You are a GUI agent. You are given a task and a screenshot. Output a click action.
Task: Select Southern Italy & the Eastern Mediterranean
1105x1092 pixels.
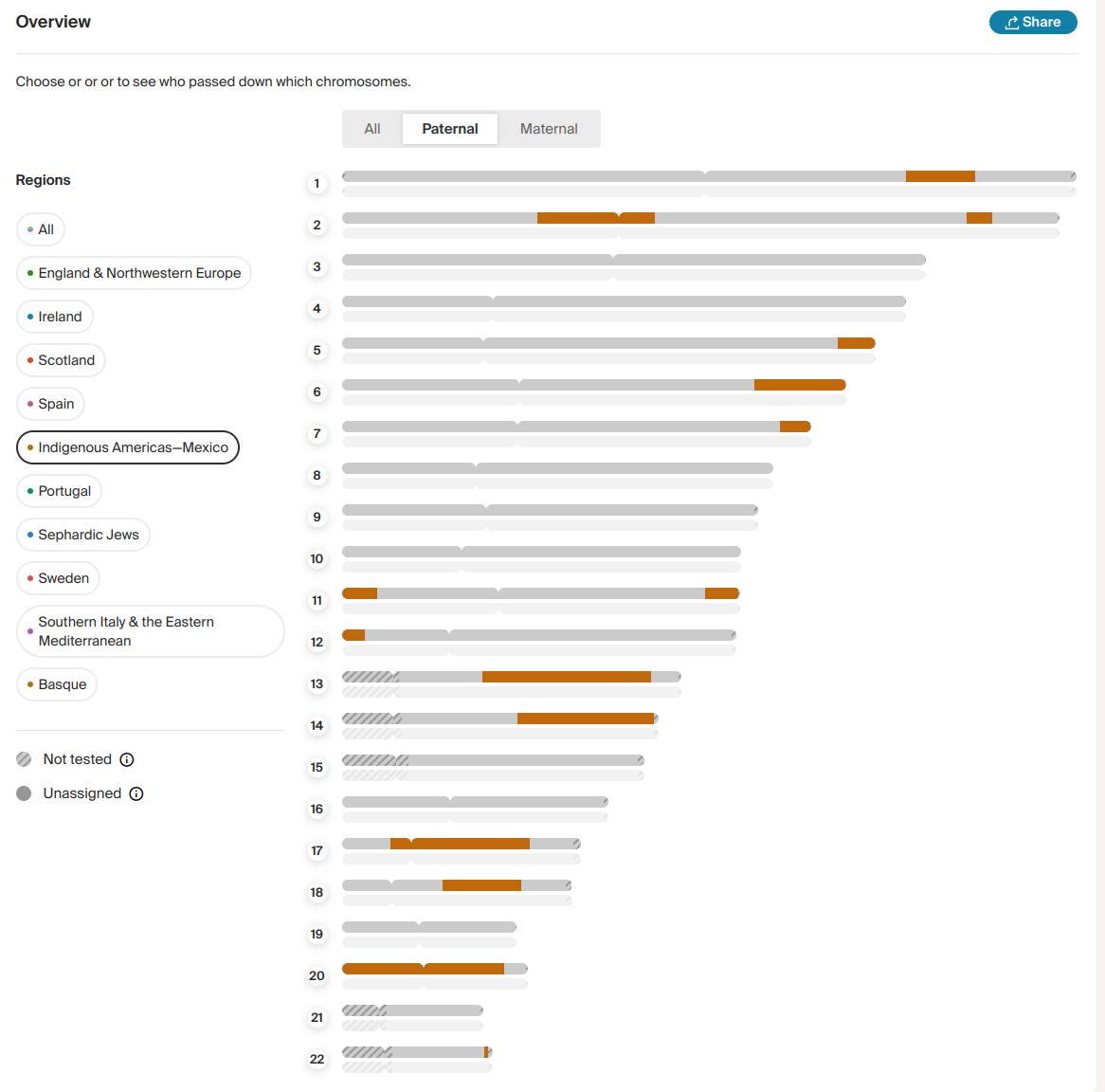coord(150,630)
